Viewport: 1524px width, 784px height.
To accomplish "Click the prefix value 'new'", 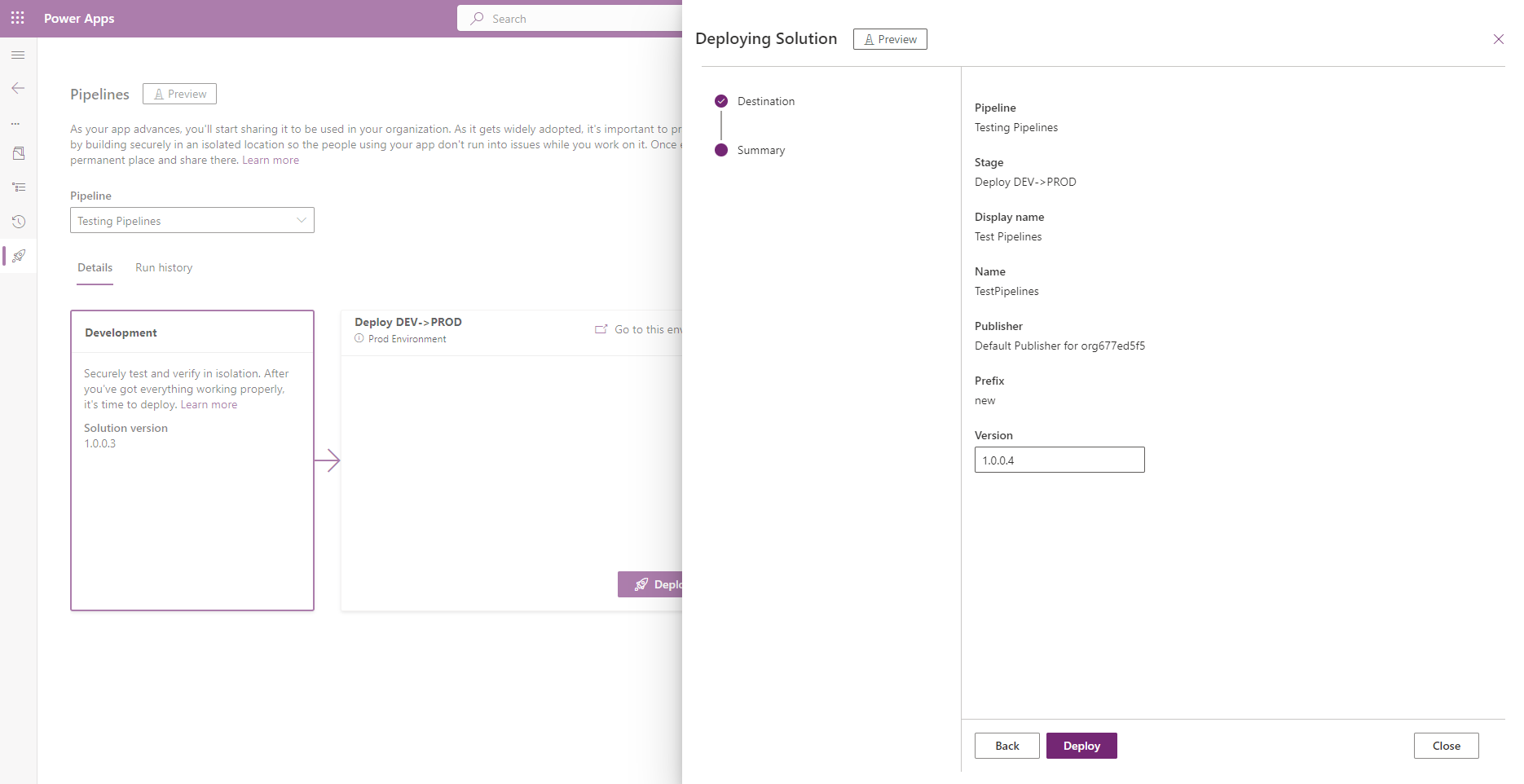I will pyautogui.click(x=984, y=400).
